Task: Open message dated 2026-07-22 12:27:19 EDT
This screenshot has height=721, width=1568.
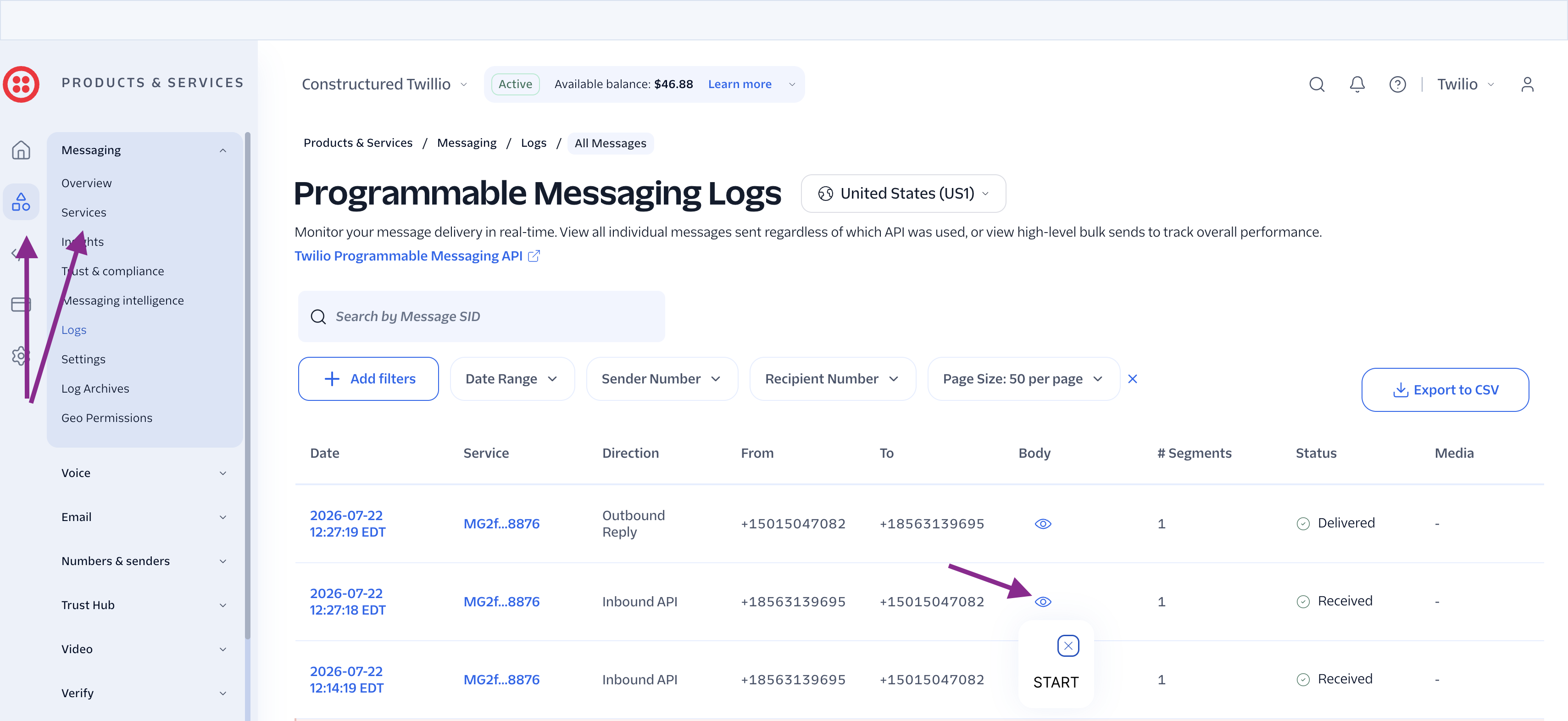Action: point(347,524)
